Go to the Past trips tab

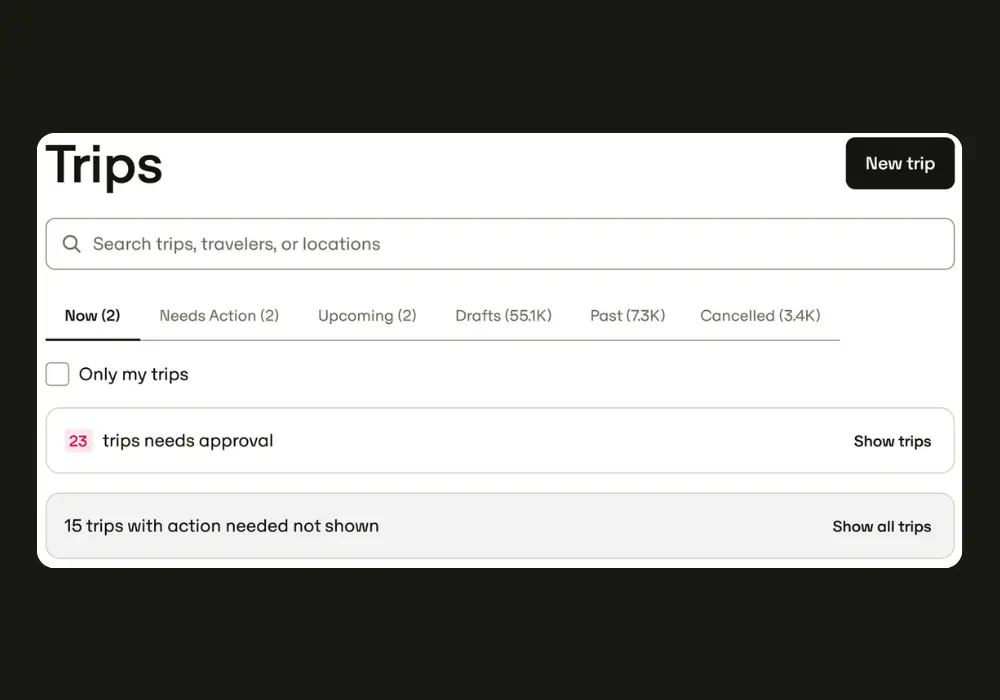[627, 316]
